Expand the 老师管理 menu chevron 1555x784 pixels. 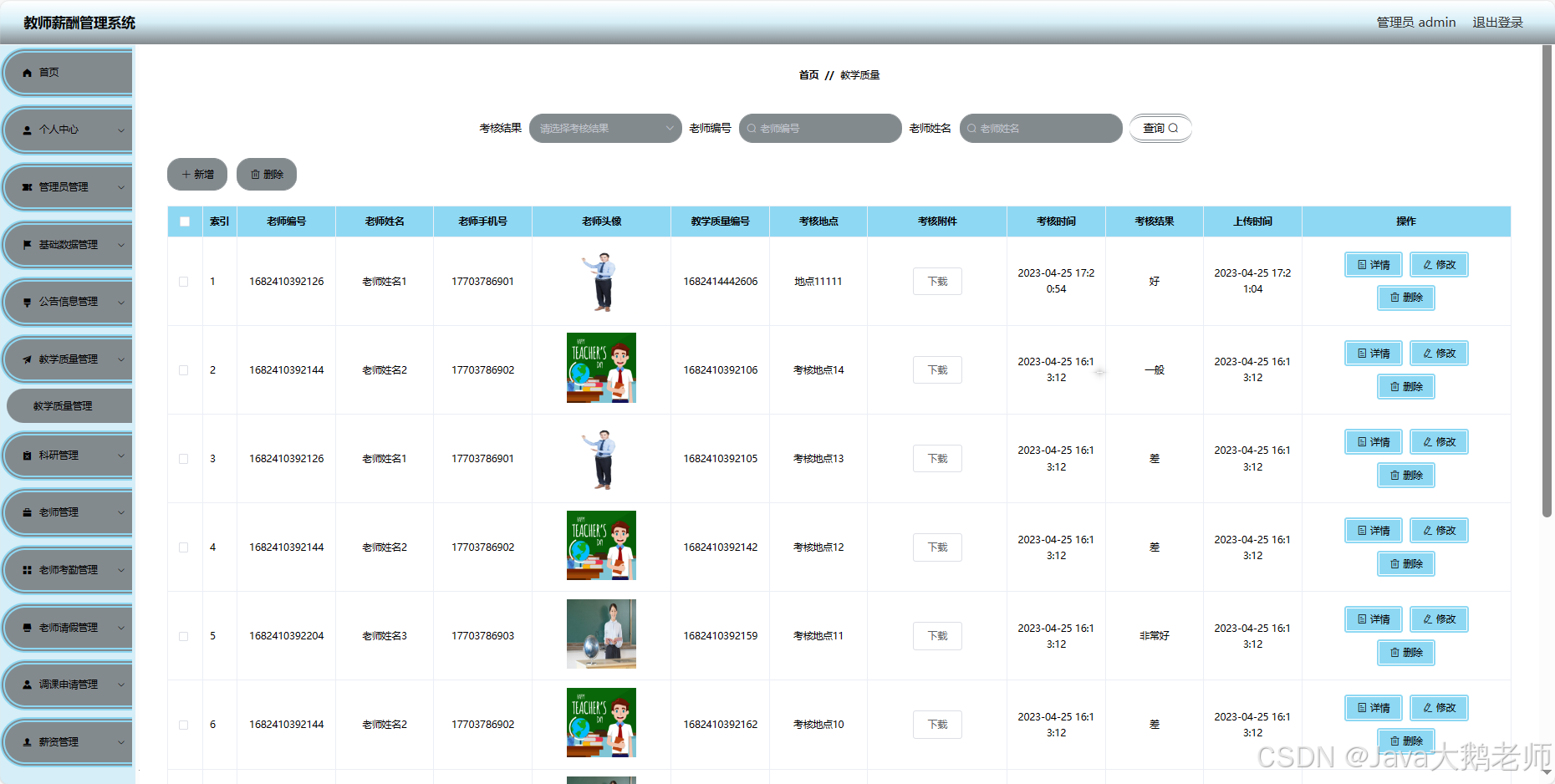121,512
